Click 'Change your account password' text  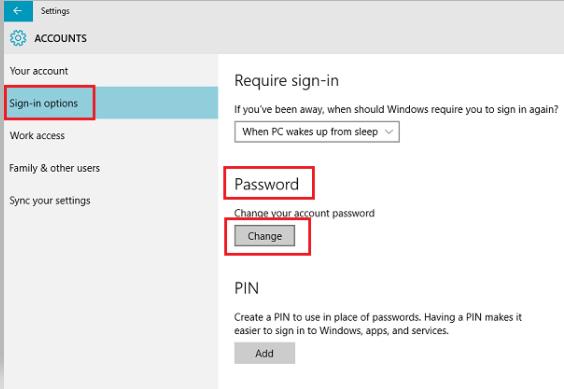pos(304,213)
